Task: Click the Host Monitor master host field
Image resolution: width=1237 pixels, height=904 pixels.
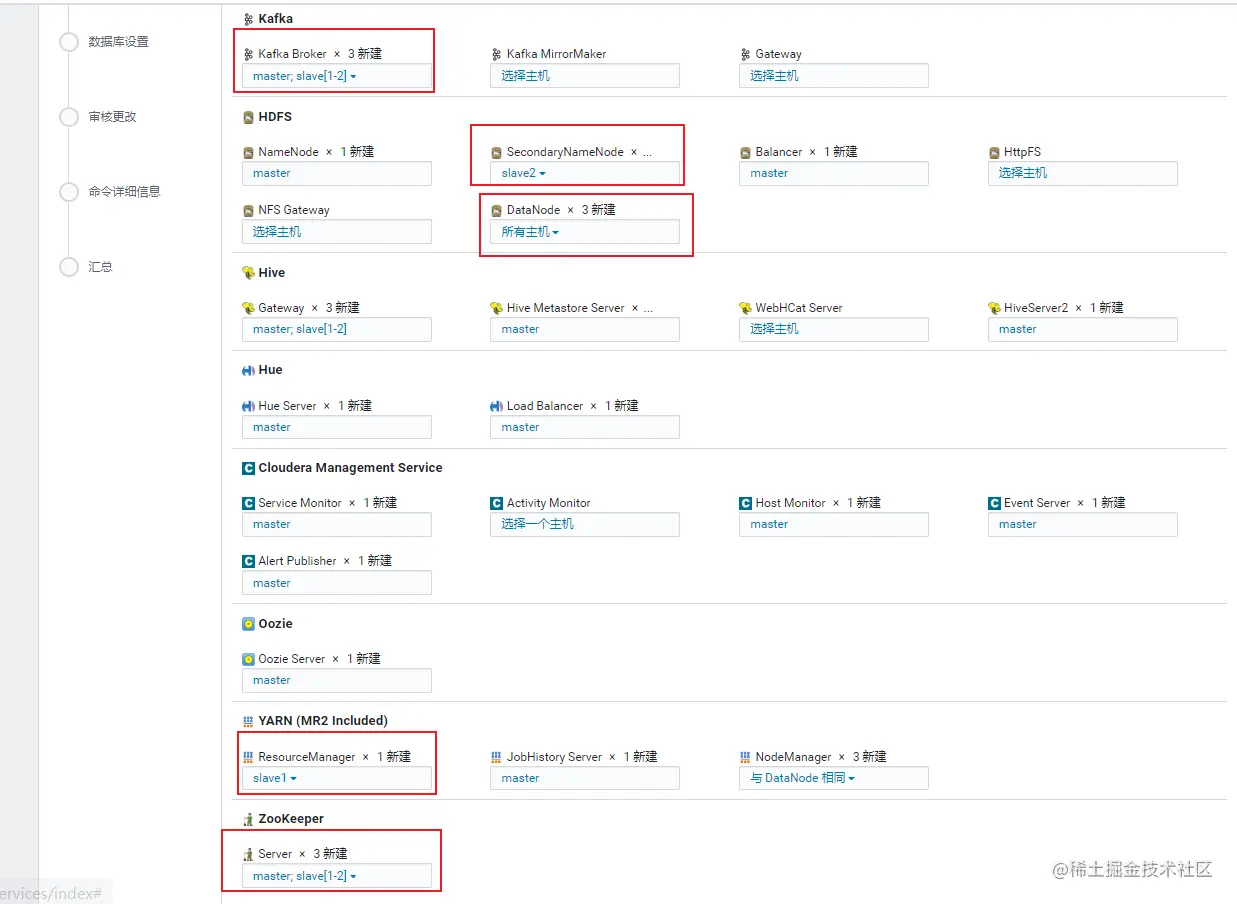Action: (834, 524)
